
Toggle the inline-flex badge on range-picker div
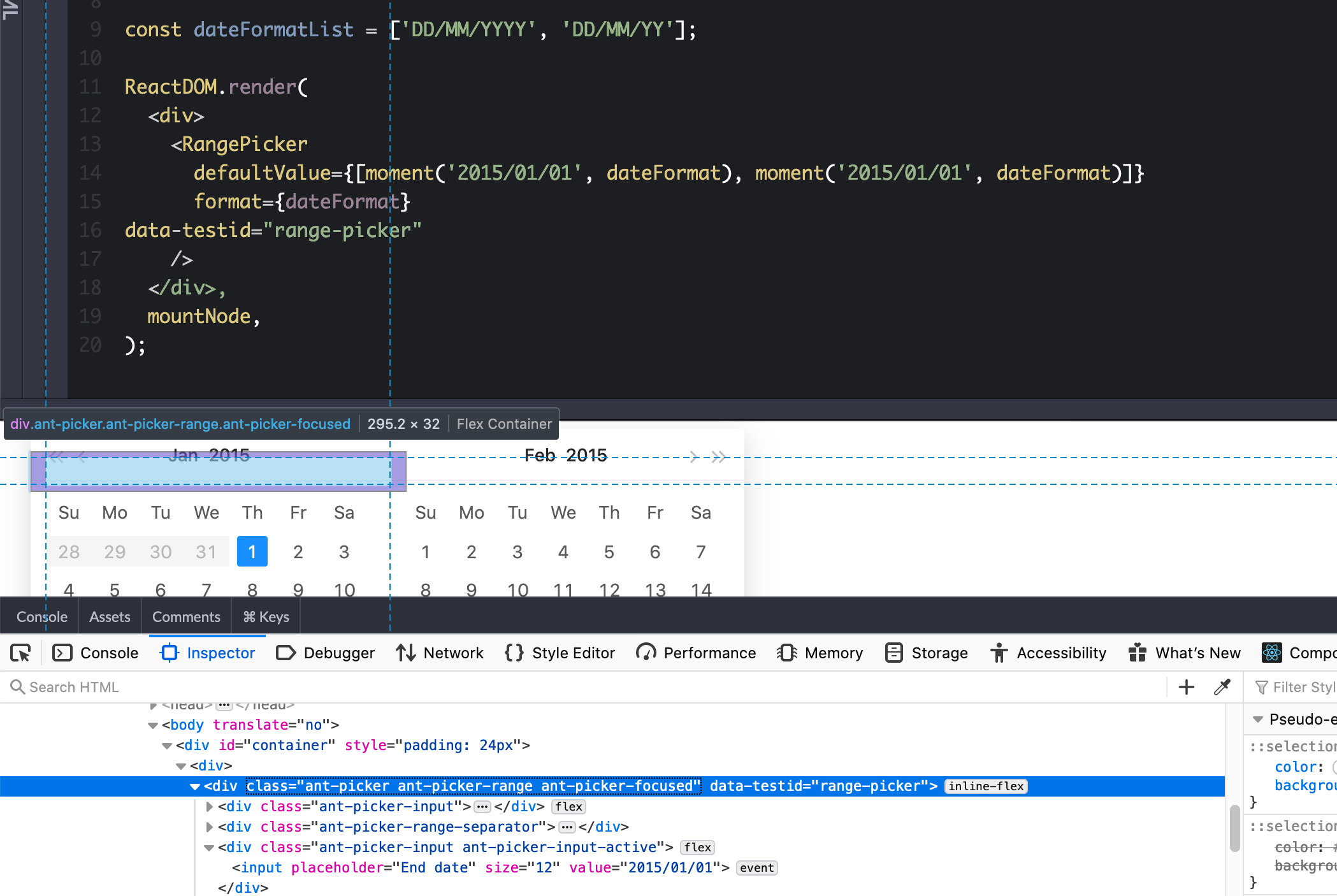(x=985, y=786)
